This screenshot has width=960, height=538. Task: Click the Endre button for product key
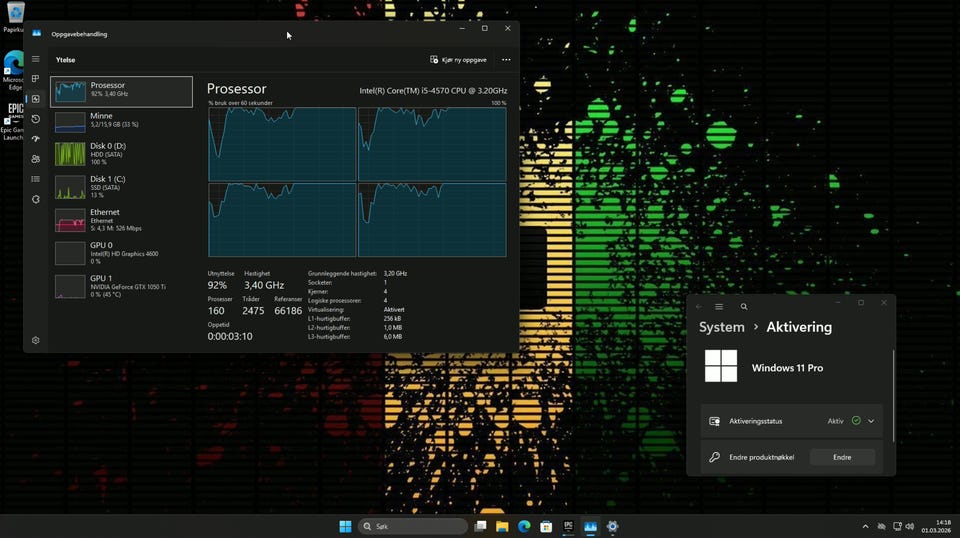842,457
